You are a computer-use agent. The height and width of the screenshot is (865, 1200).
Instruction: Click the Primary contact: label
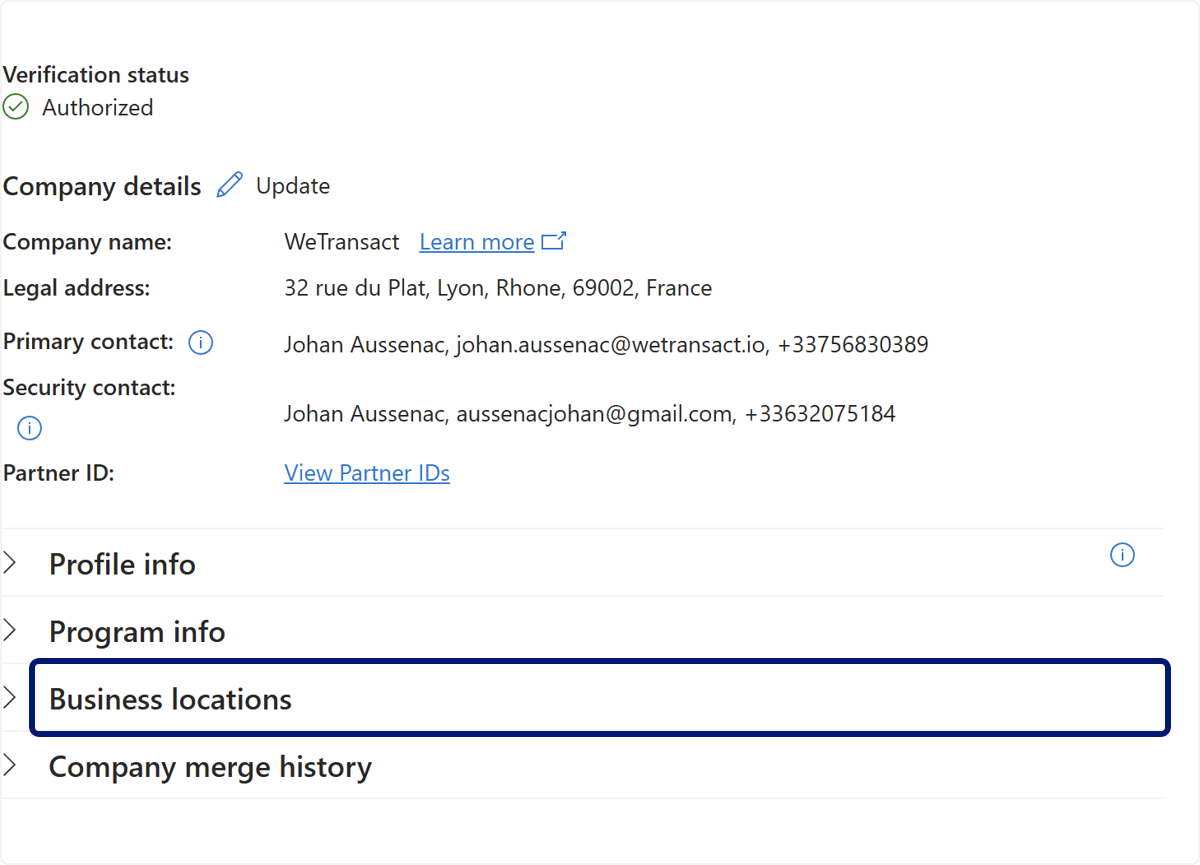click(89, 342)
